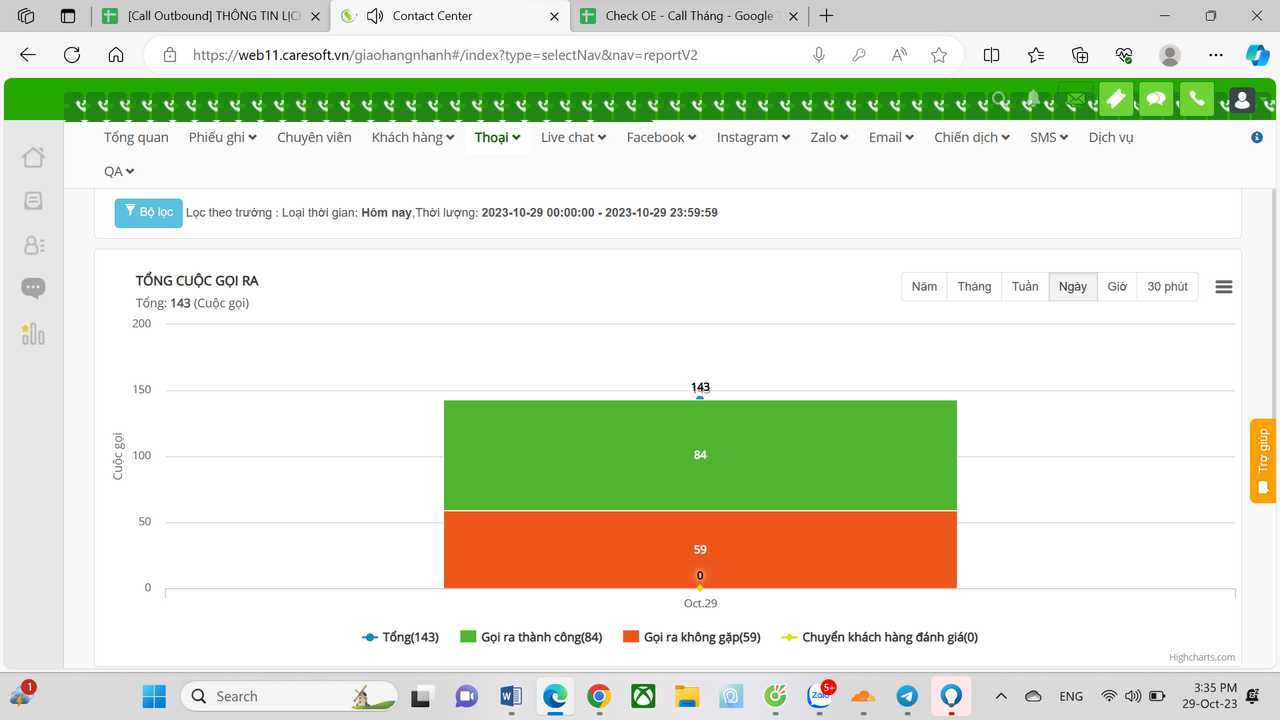Open the reports bar-chart sidebar icon
Viewport: 1280px width, 720px height.
tap(33, 333)
